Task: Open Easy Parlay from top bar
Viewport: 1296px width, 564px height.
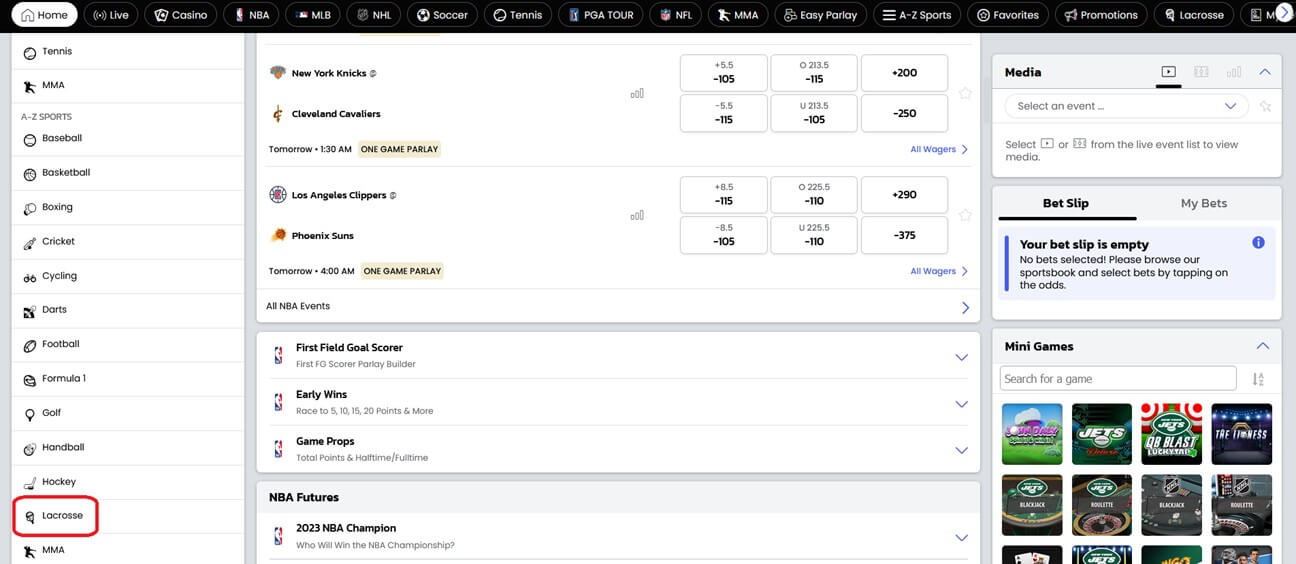Action: coord(820,15)
